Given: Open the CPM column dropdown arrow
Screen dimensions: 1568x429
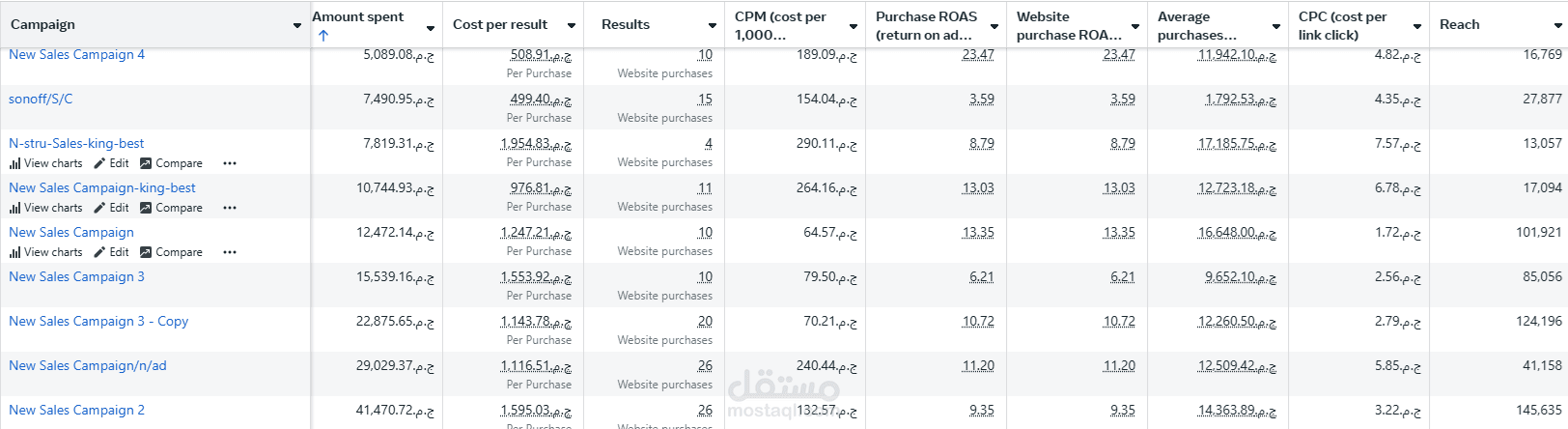Looking at the screenshot, I should coord(854,26).
